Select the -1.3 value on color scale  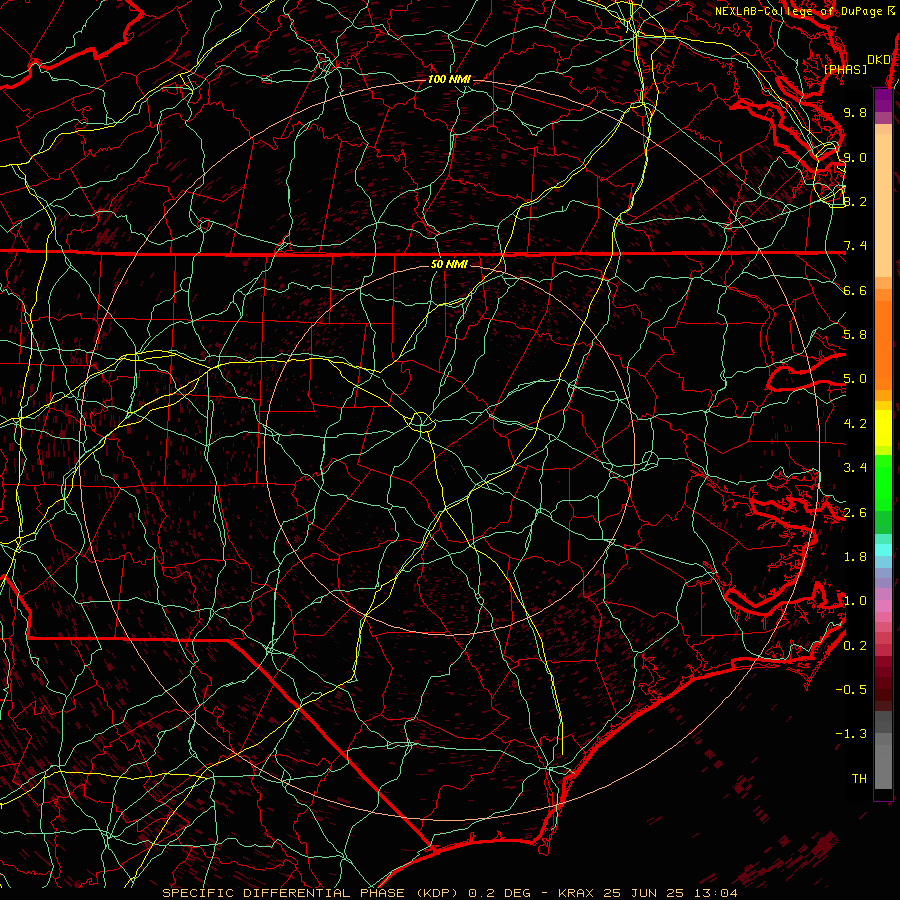pos(851,734)
